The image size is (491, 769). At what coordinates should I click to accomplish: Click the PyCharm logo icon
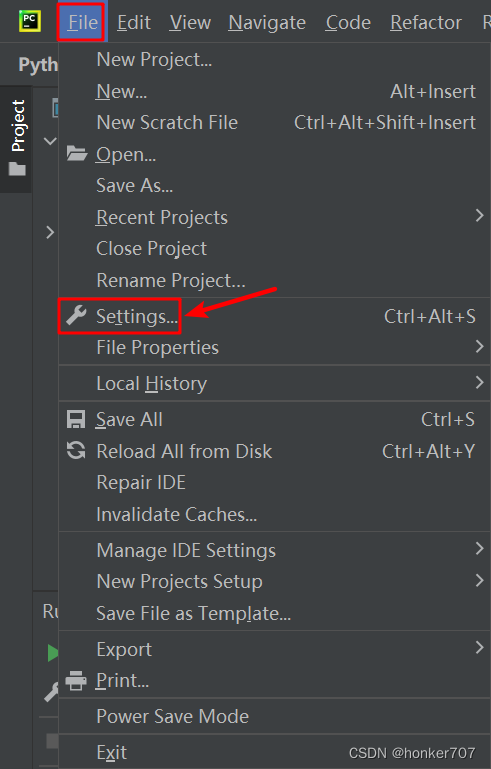(29, 21)
